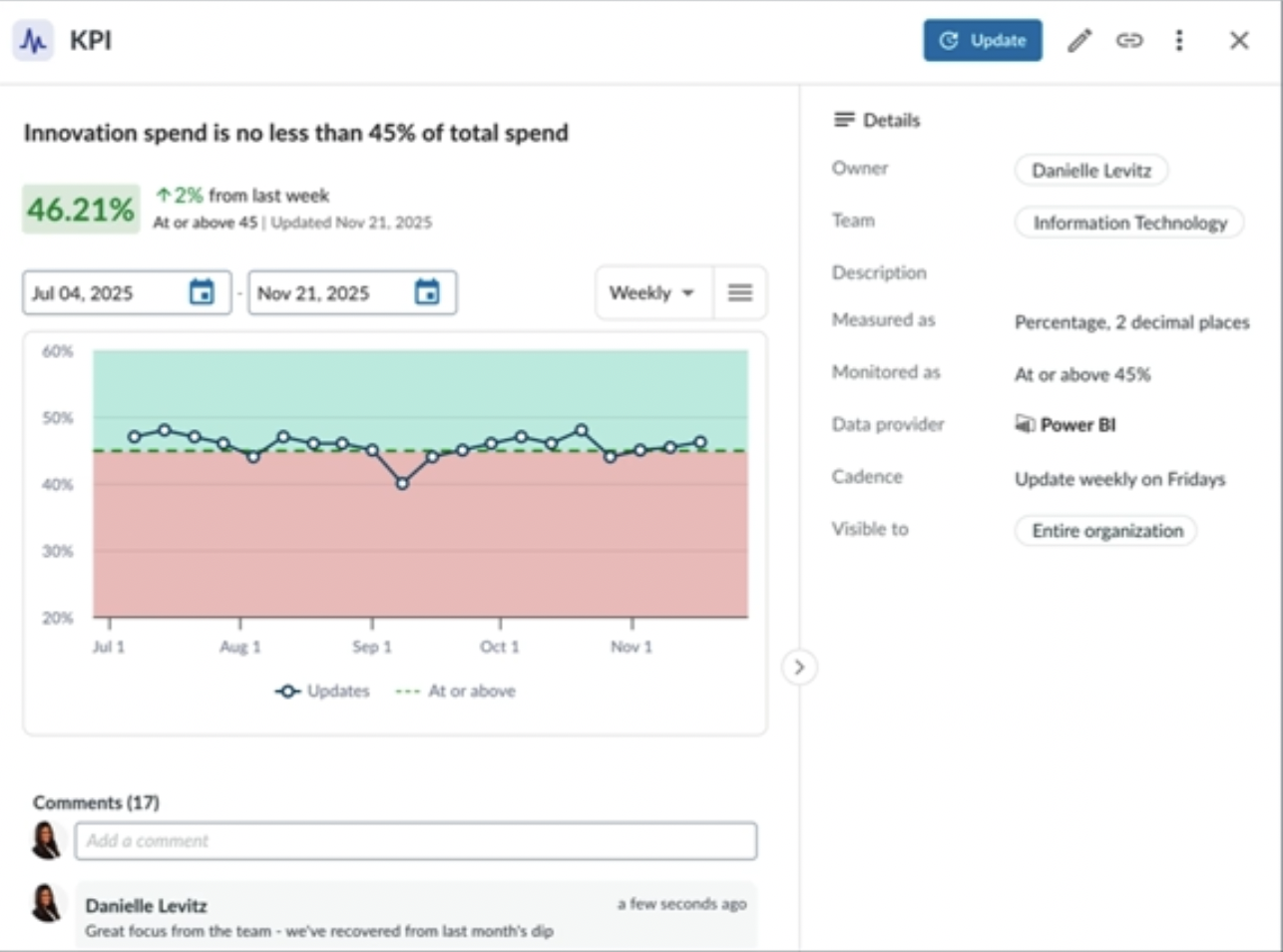Open the Weekly frequency dropdown

652,292
